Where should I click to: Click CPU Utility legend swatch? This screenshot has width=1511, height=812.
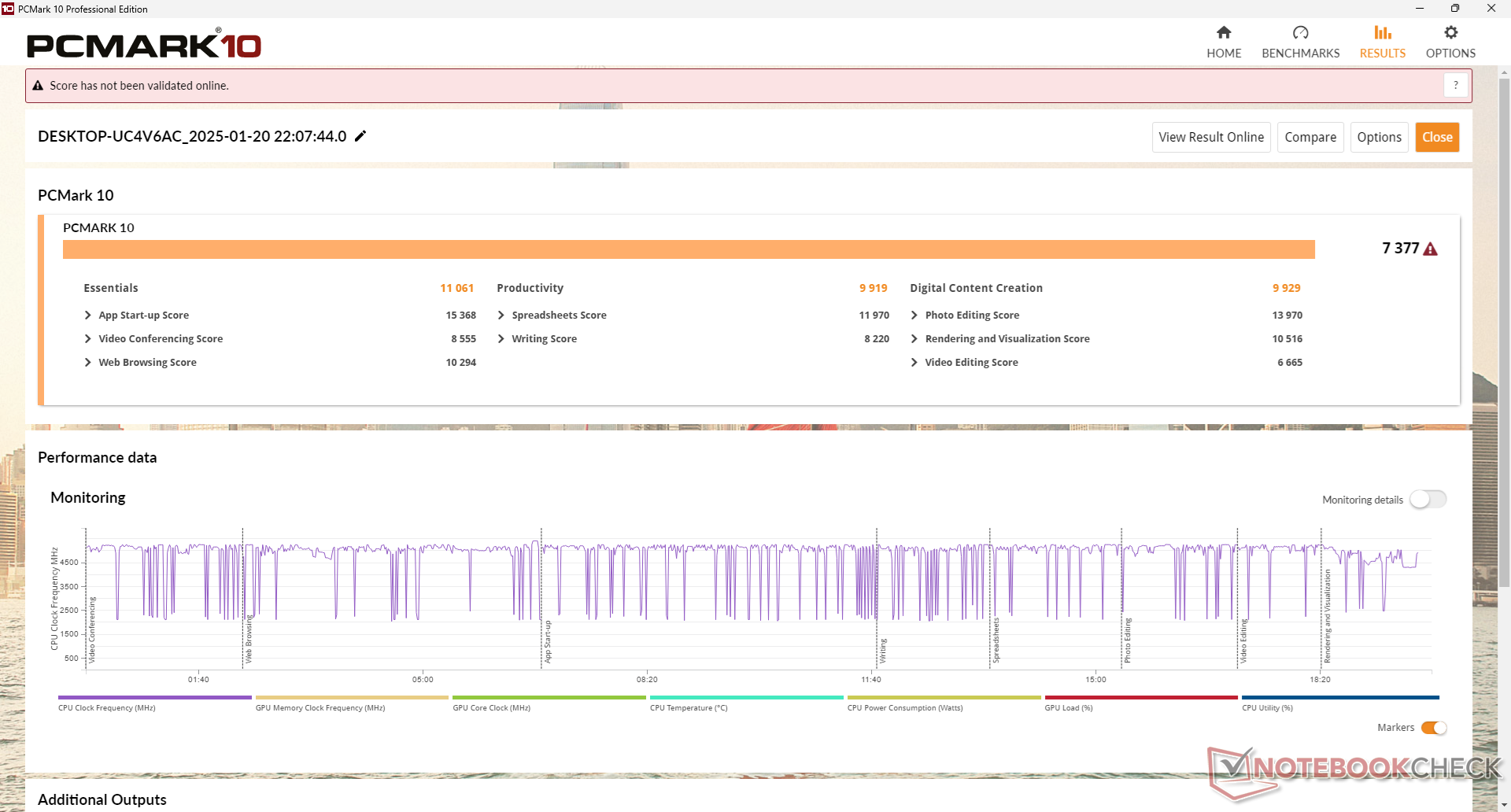(1340, 697)
